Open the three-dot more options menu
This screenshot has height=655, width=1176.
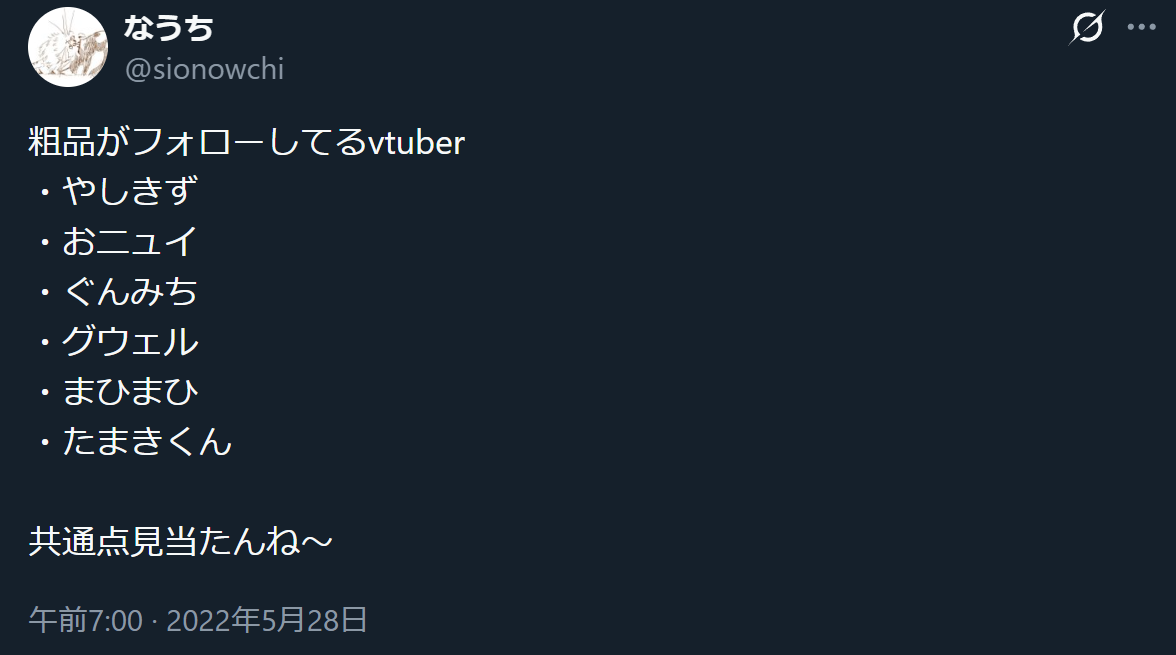point(1141,28)
